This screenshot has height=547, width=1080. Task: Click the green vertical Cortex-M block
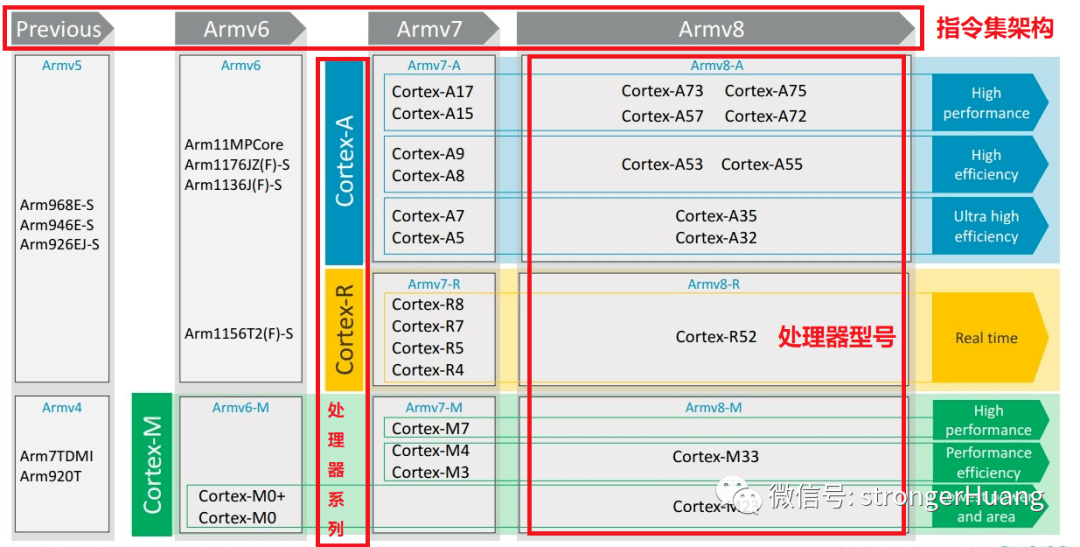(x=152, y=464)
